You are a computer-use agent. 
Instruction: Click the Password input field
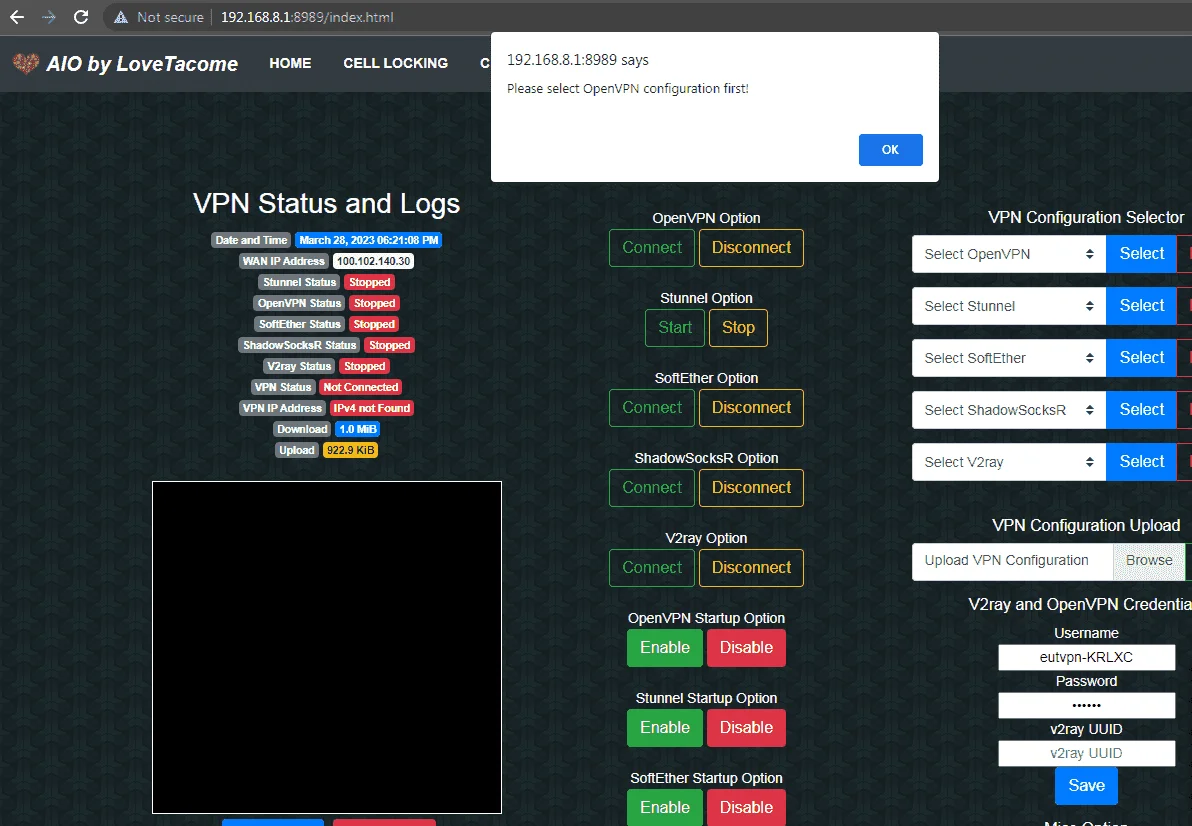coord(1086,705)
